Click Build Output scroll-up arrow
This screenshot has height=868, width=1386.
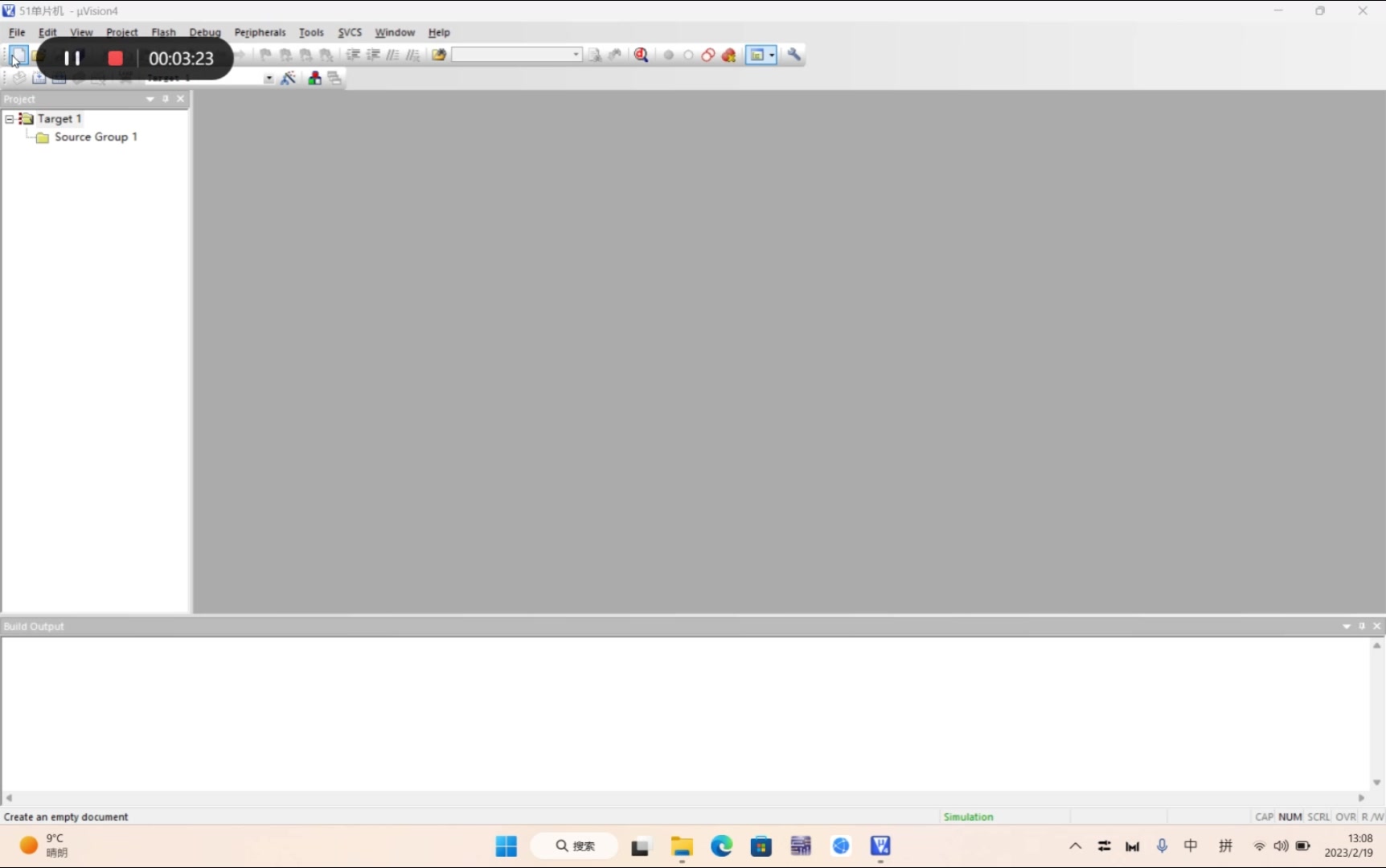1376,645
